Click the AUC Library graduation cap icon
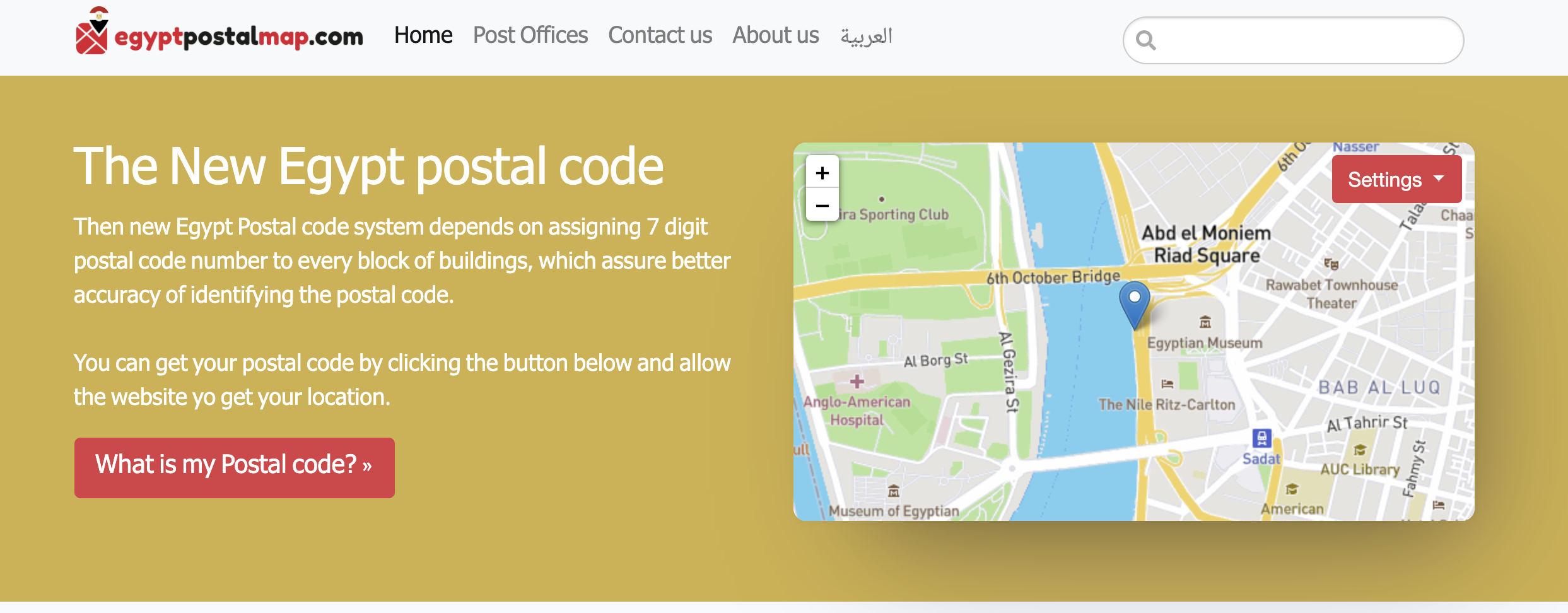 (x=1359, y=451)
